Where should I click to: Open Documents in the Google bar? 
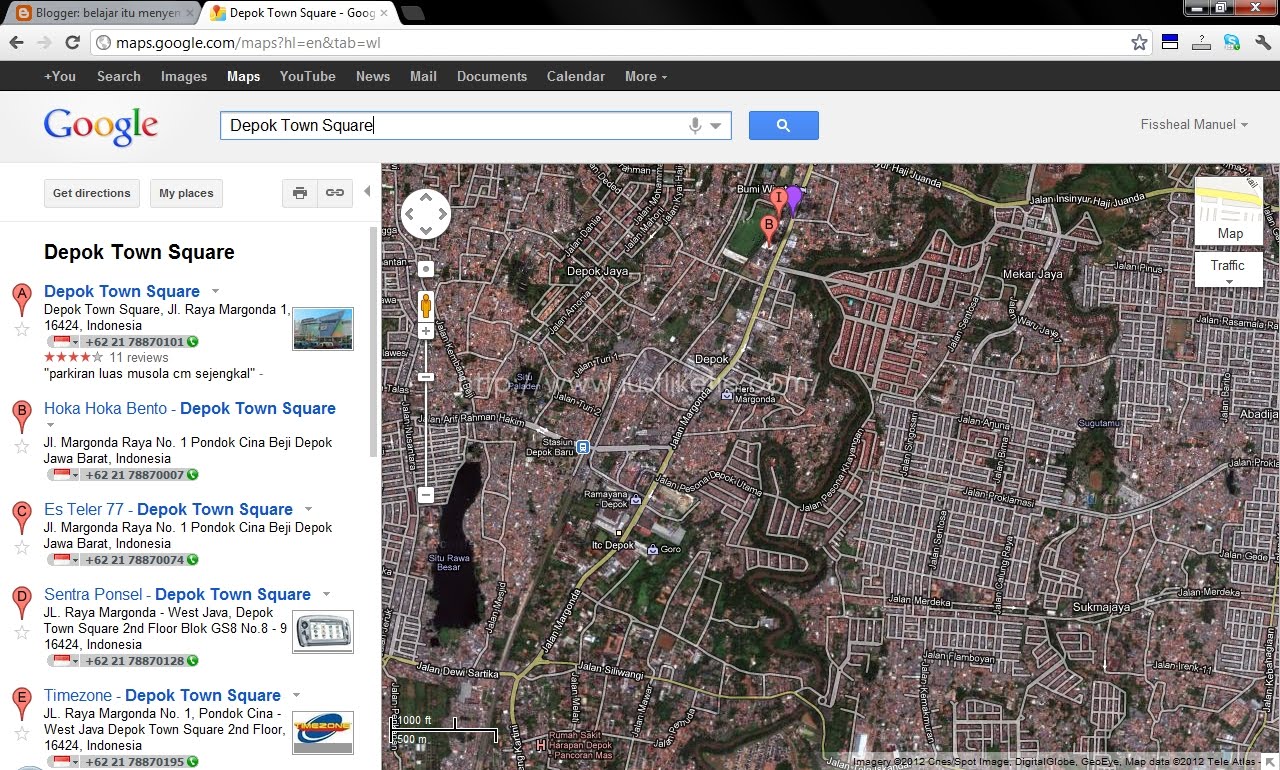click(492, 76)
